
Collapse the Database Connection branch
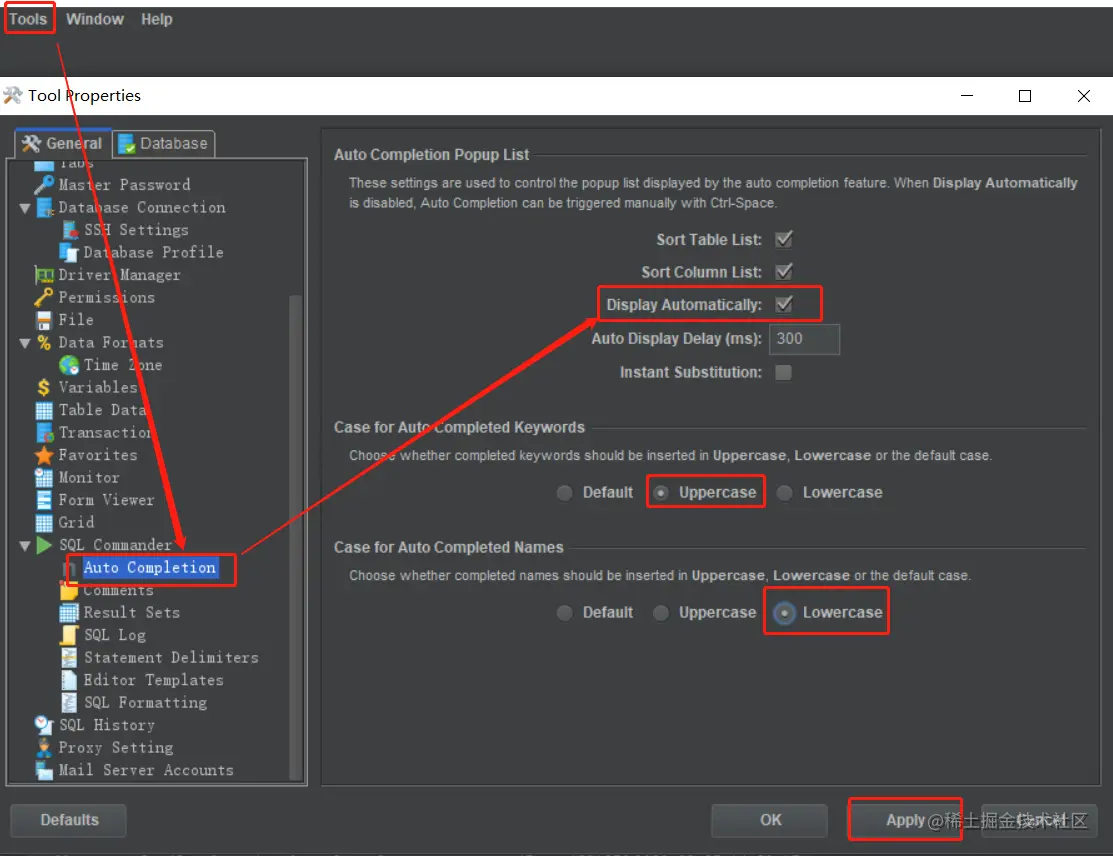pyautogui.click(x=23, y=207)
